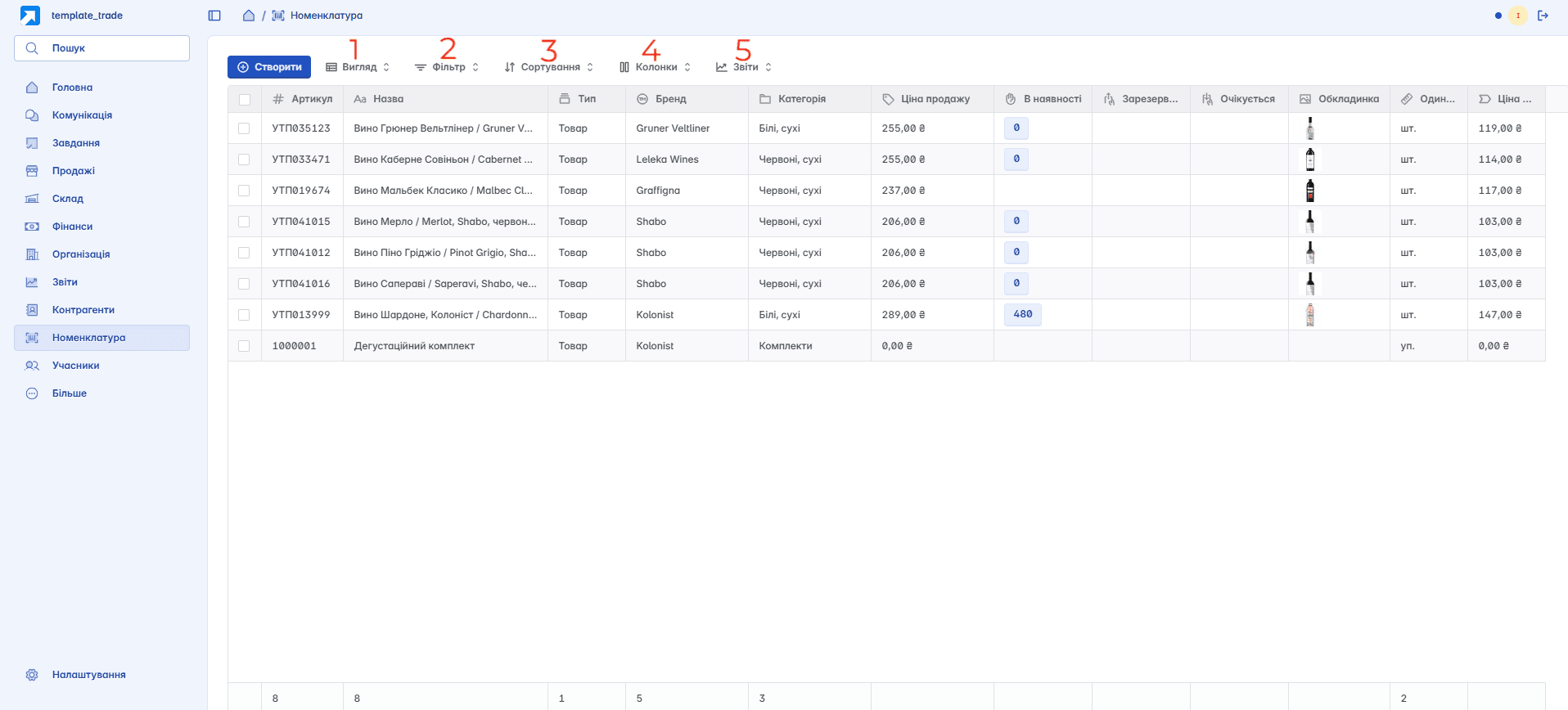The image size is (1568, 710).
Task: Click the template_trade app logo
Action: 30,16
